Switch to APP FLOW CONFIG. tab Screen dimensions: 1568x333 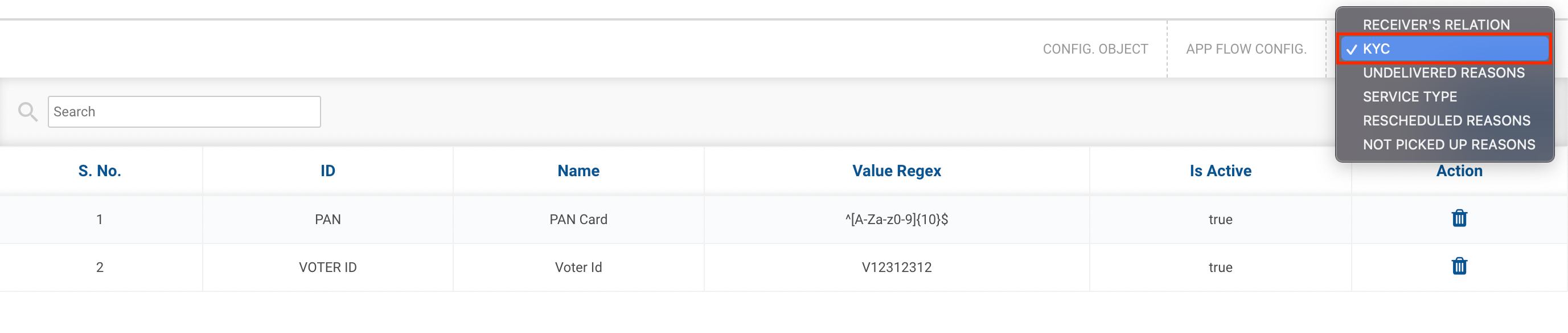(x=1246, y=49)
